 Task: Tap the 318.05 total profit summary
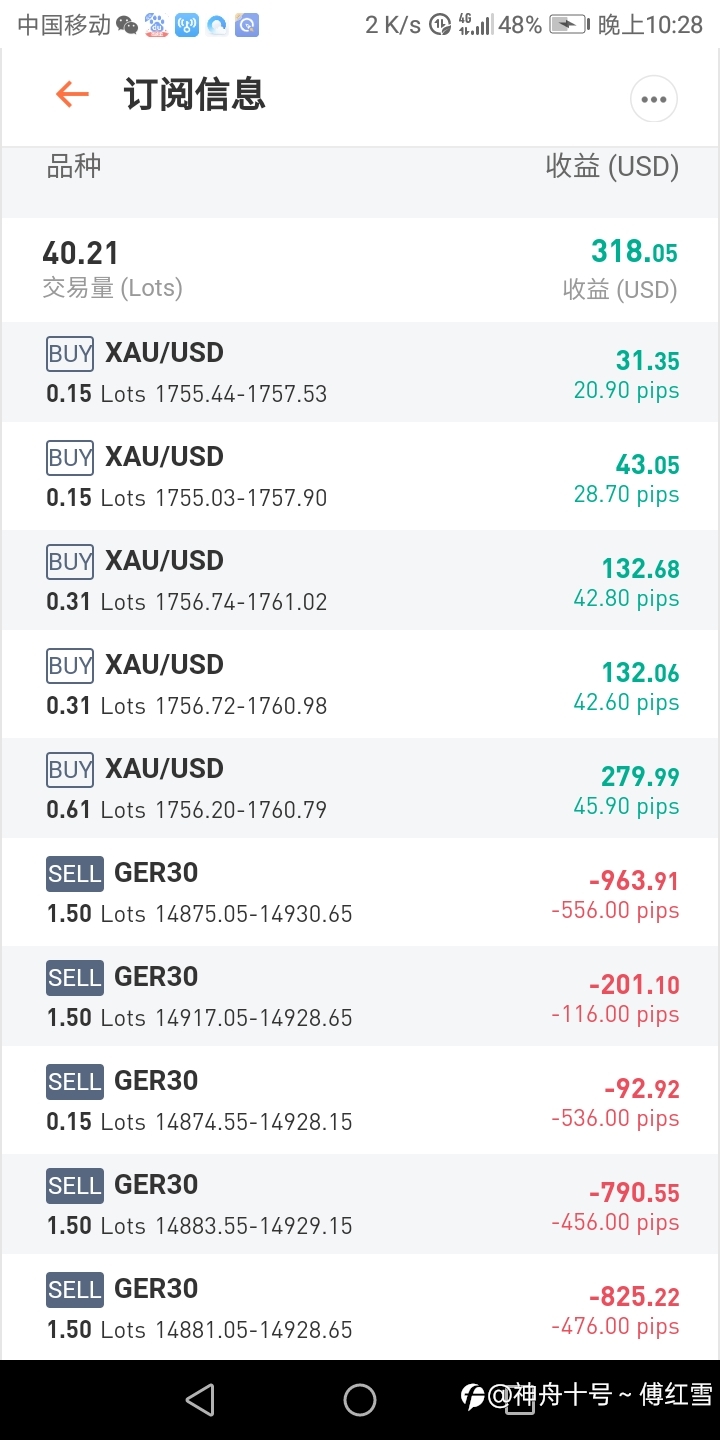(634, 251)
